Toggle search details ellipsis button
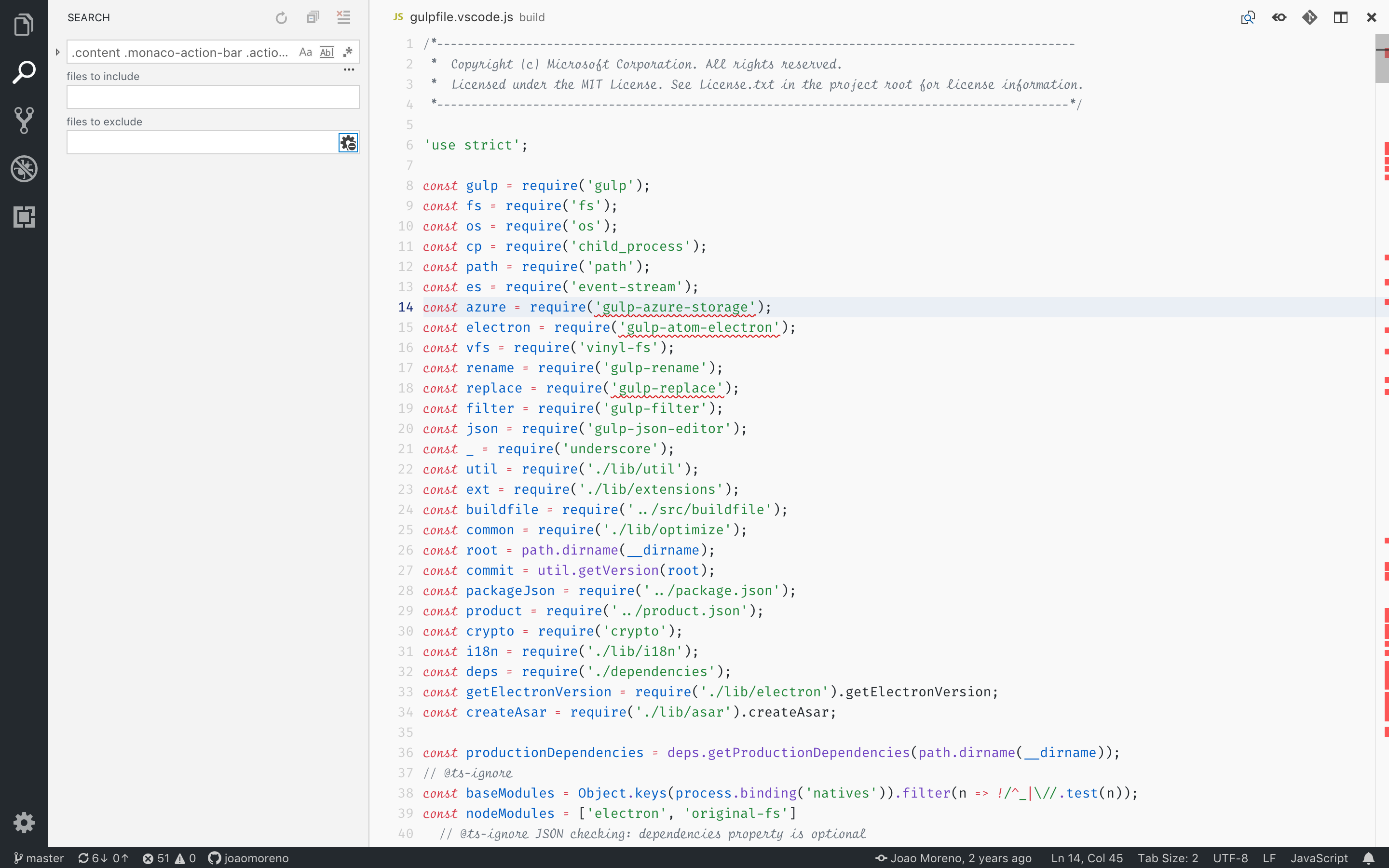Image resolution: width=1389 pixels, height=868 pixels. (349, 69)
